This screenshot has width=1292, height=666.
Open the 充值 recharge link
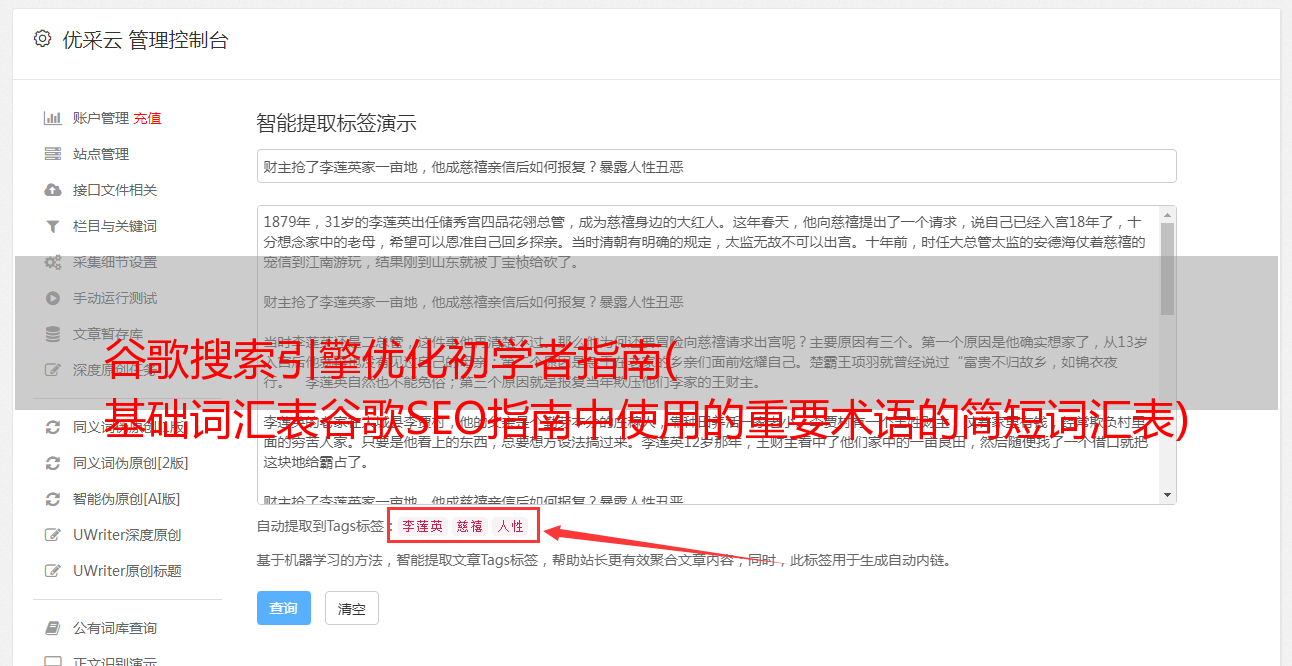click(x=147, y=118)
